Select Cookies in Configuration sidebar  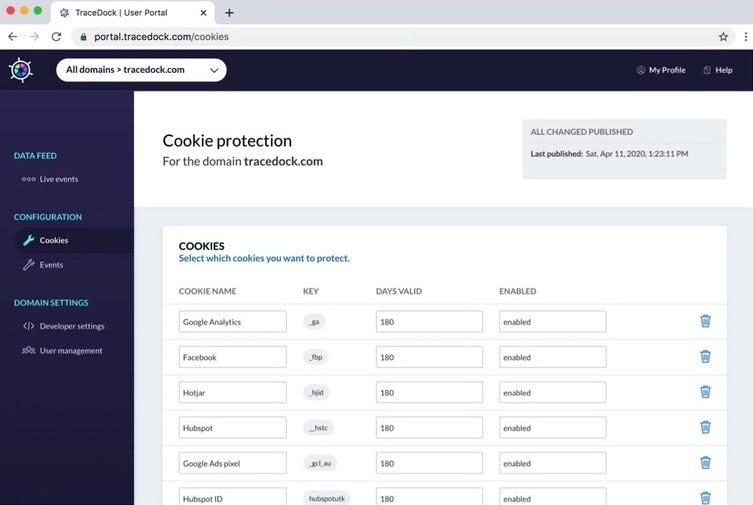pyautogui.click(x=74, y=240)
